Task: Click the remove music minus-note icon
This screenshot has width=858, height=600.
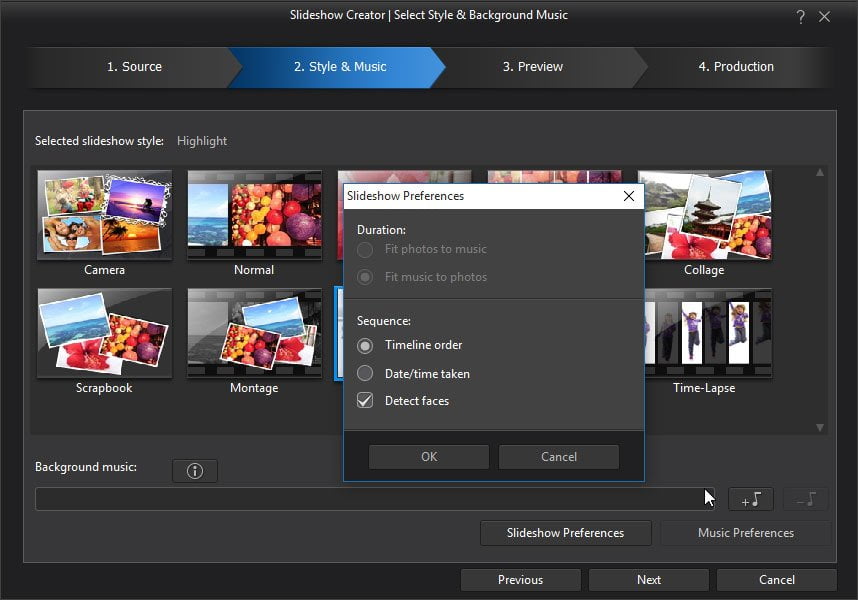Action: coord(806,499)
